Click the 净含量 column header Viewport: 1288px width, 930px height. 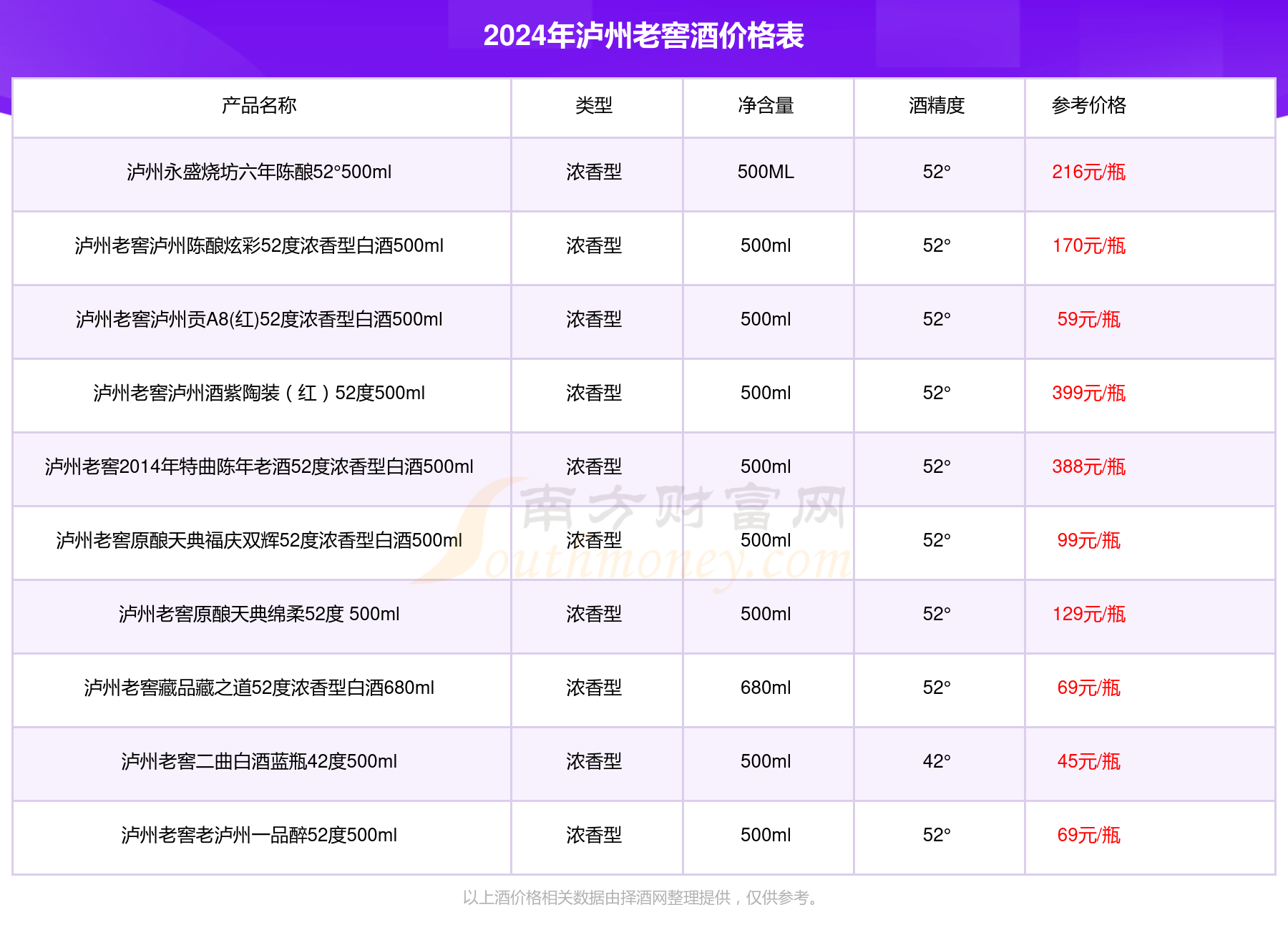pyautogui.click(x=766, y=105)
